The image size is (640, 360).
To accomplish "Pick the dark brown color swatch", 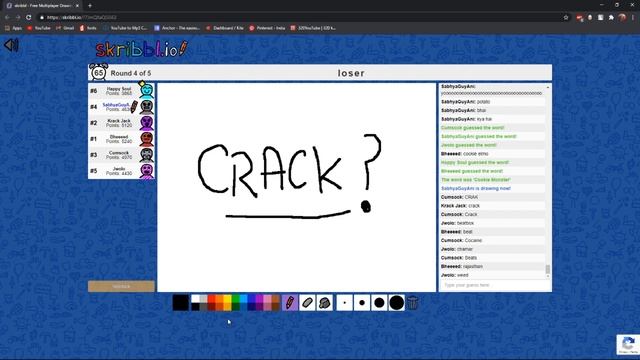I will coord(276,307).
